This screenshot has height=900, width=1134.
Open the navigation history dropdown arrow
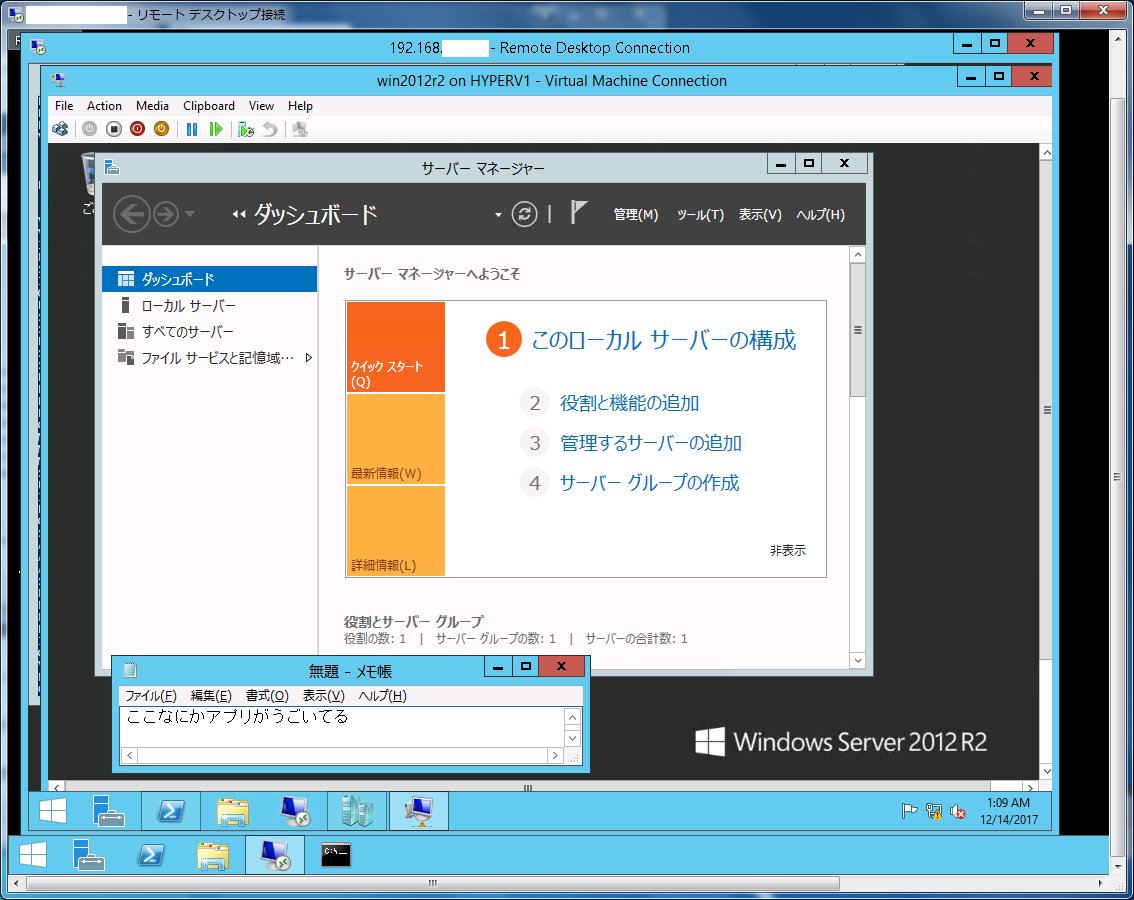[189, 214]
